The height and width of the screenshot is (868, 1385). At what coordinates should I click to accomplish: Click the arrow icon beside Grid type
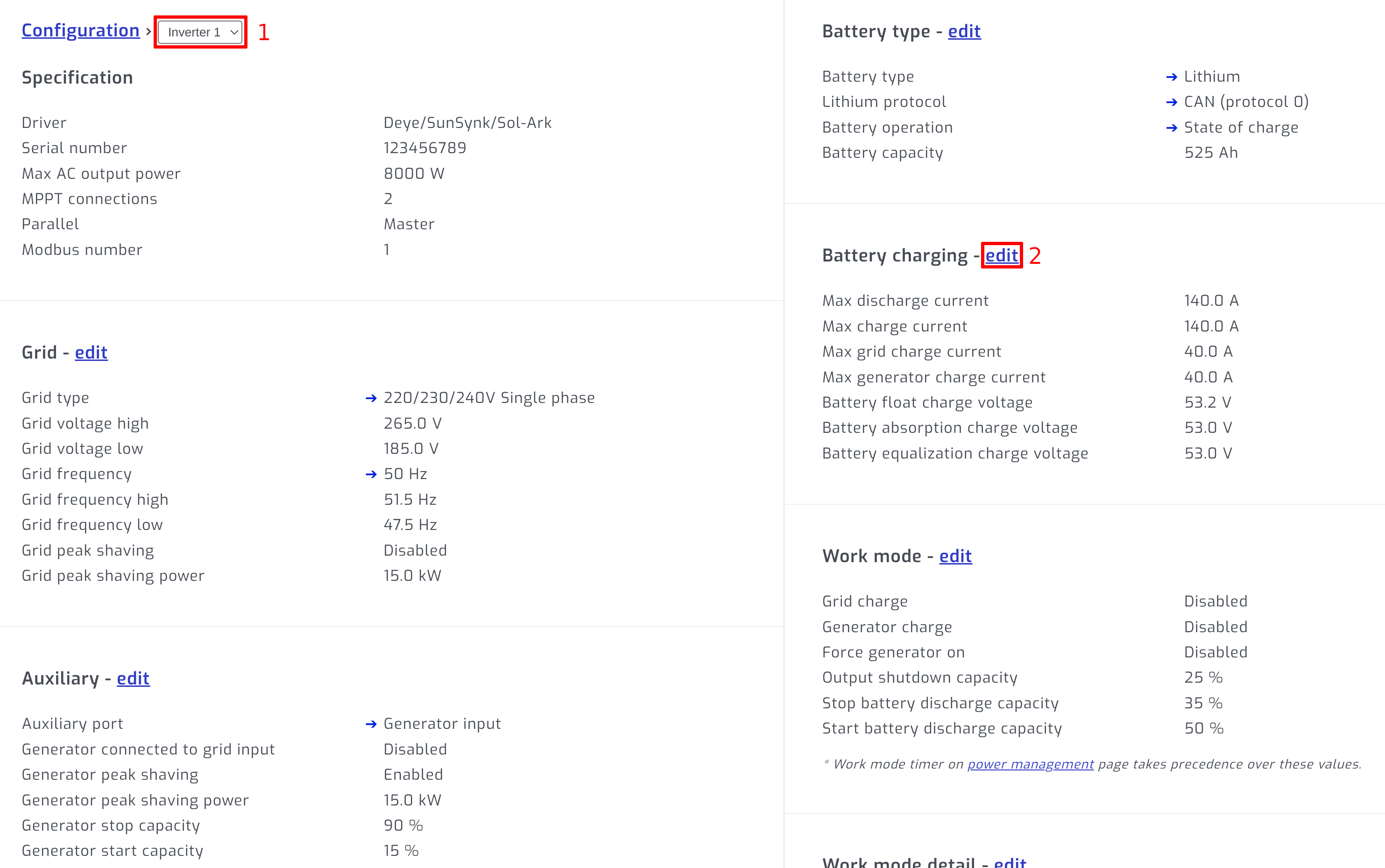click(x=371, y=397)
